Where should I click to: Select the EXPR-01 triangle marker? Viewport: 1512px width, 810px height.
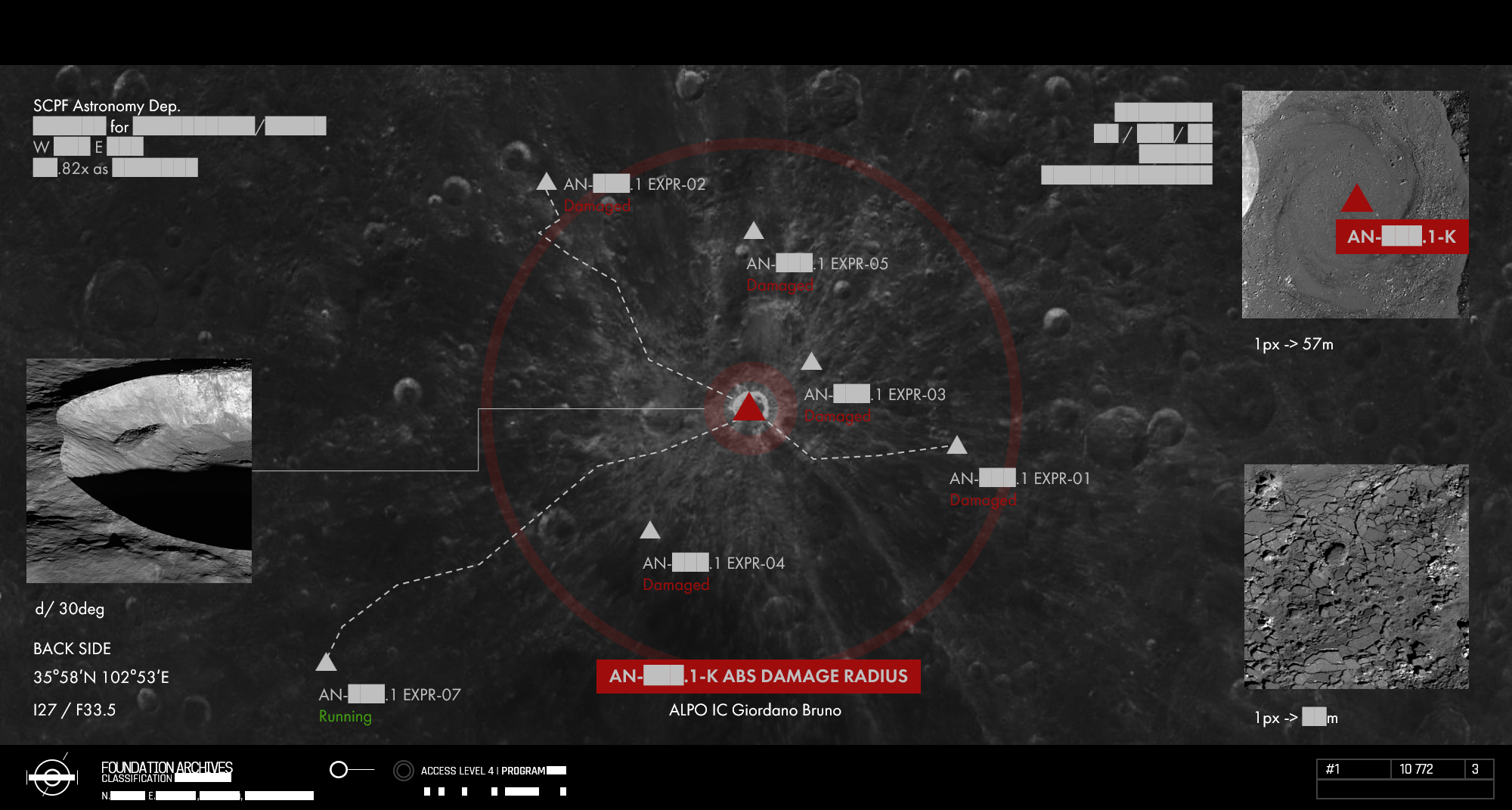tap(957, 445)
